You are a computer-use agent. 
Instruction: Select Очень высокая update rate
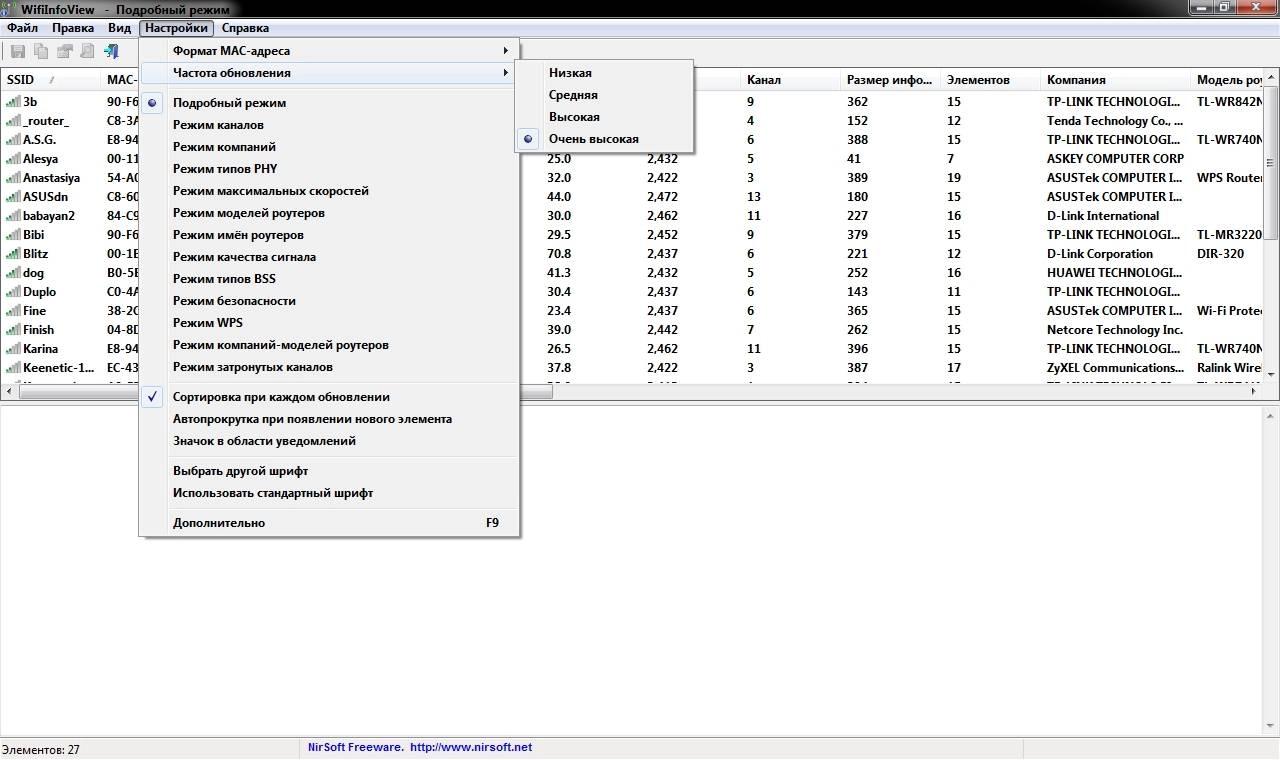point(604,139)
